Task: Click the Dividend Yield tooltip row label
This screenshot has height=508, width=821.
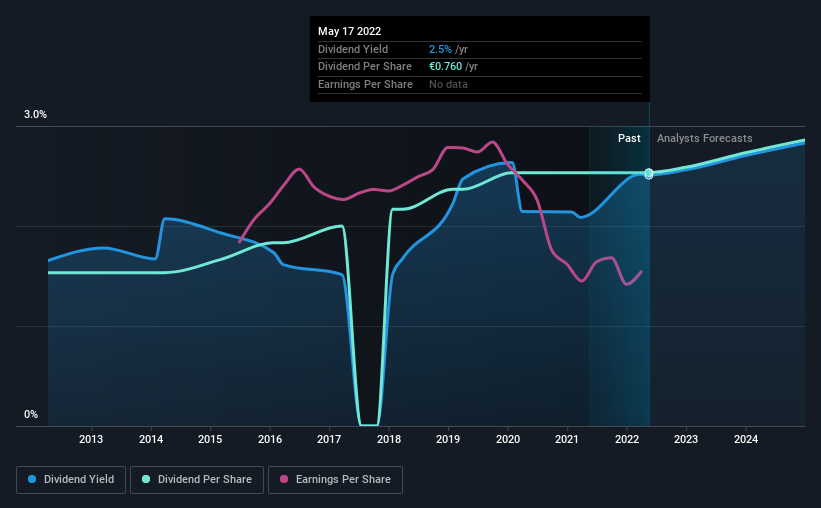Action: point(353,49)
